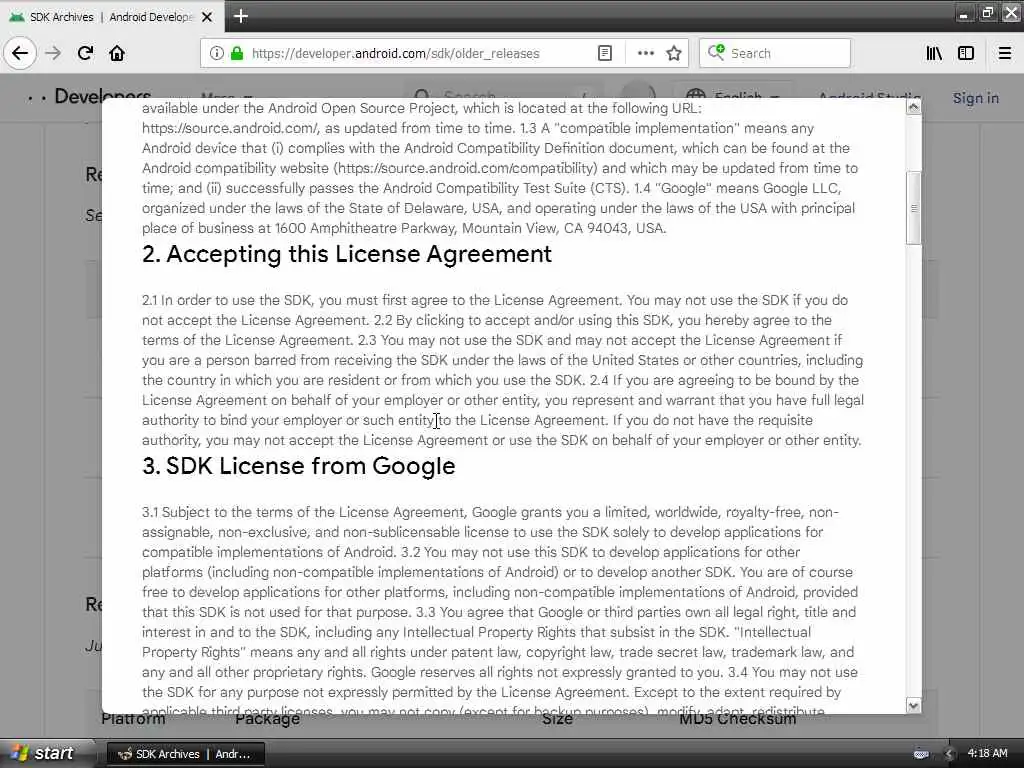The width and height of the screenshot is (1024, 768).
Task: Open page actions three-dots menu
Action: click(645, 53)
